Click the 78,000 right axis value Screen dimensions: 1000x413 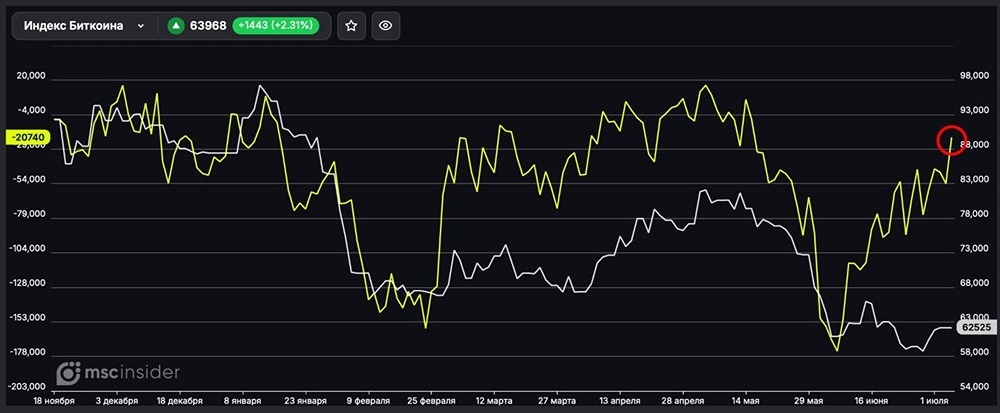[974, 215]
